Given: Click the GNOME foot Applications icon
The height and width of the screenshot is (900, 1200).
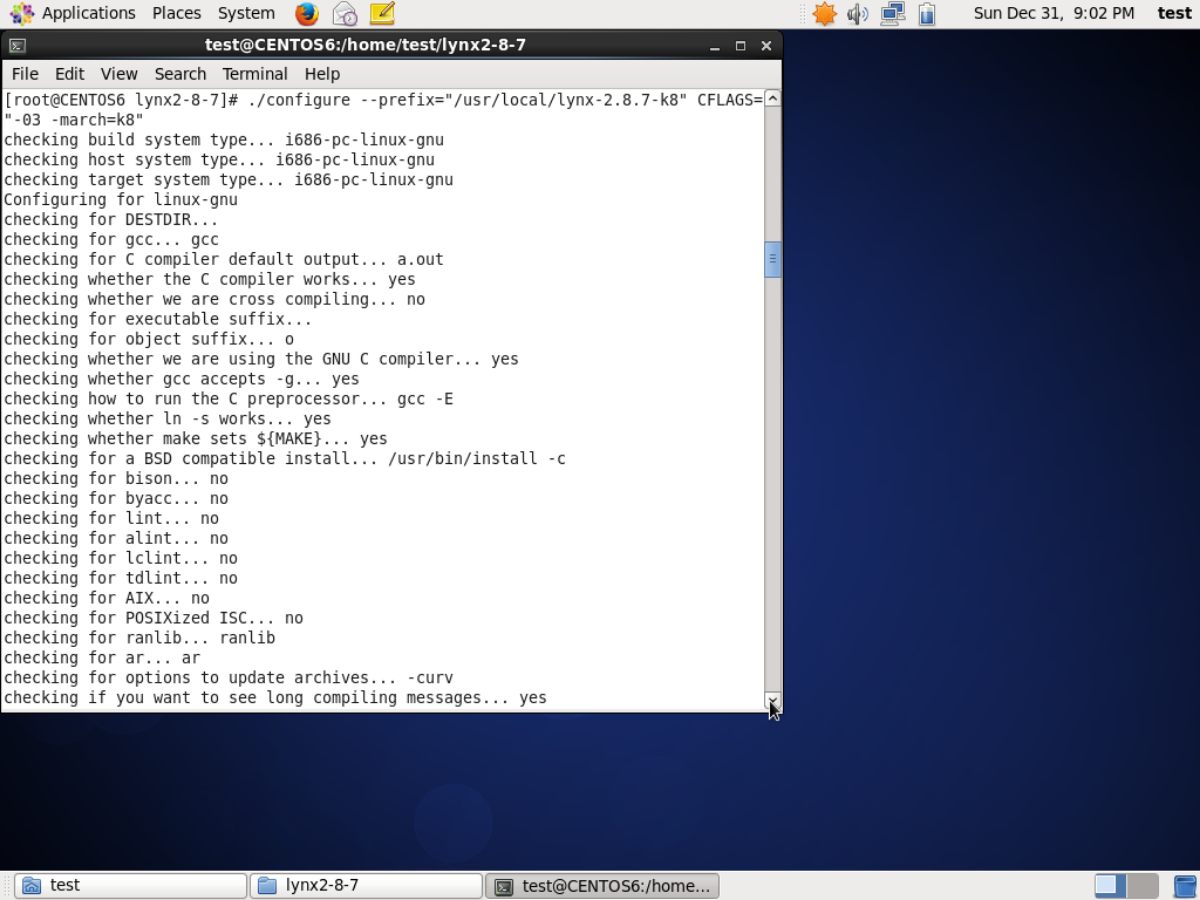Looking at the screenshot, I should point(22,14).
